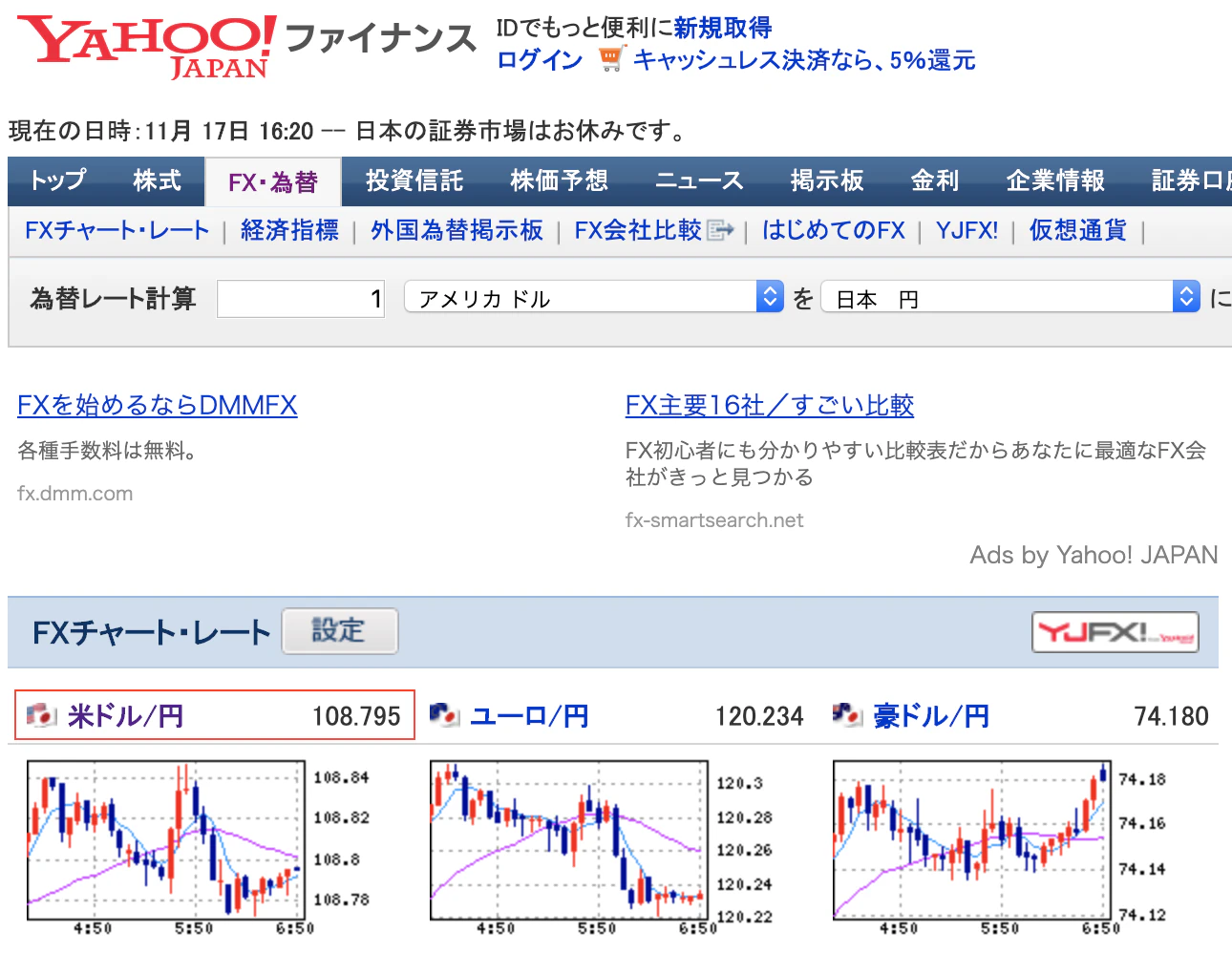Click the ユーロ/円 candlestick chart
The image size is (1232, 953).
[602, 849]
